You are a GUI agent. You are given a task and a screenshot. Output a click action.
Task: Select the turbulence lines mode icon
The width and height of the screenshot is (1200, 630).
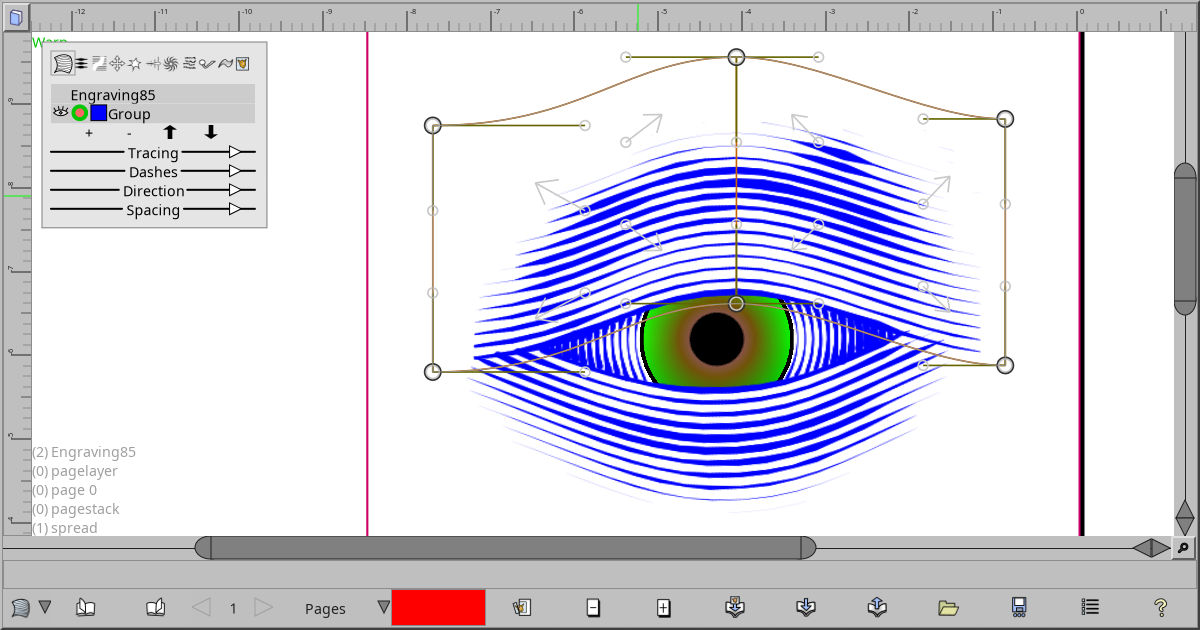[188, 62]
